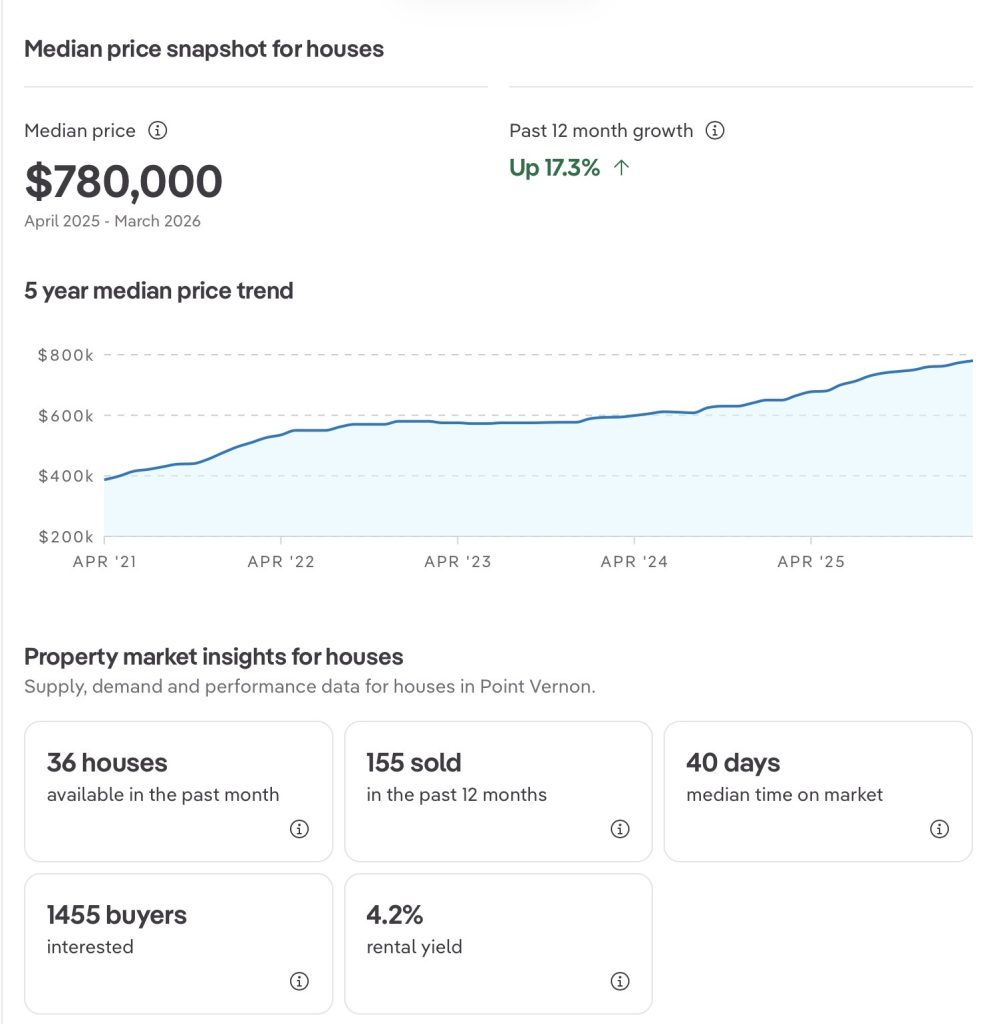Show the rental yield info tooltip icon

tap(619, 981)
